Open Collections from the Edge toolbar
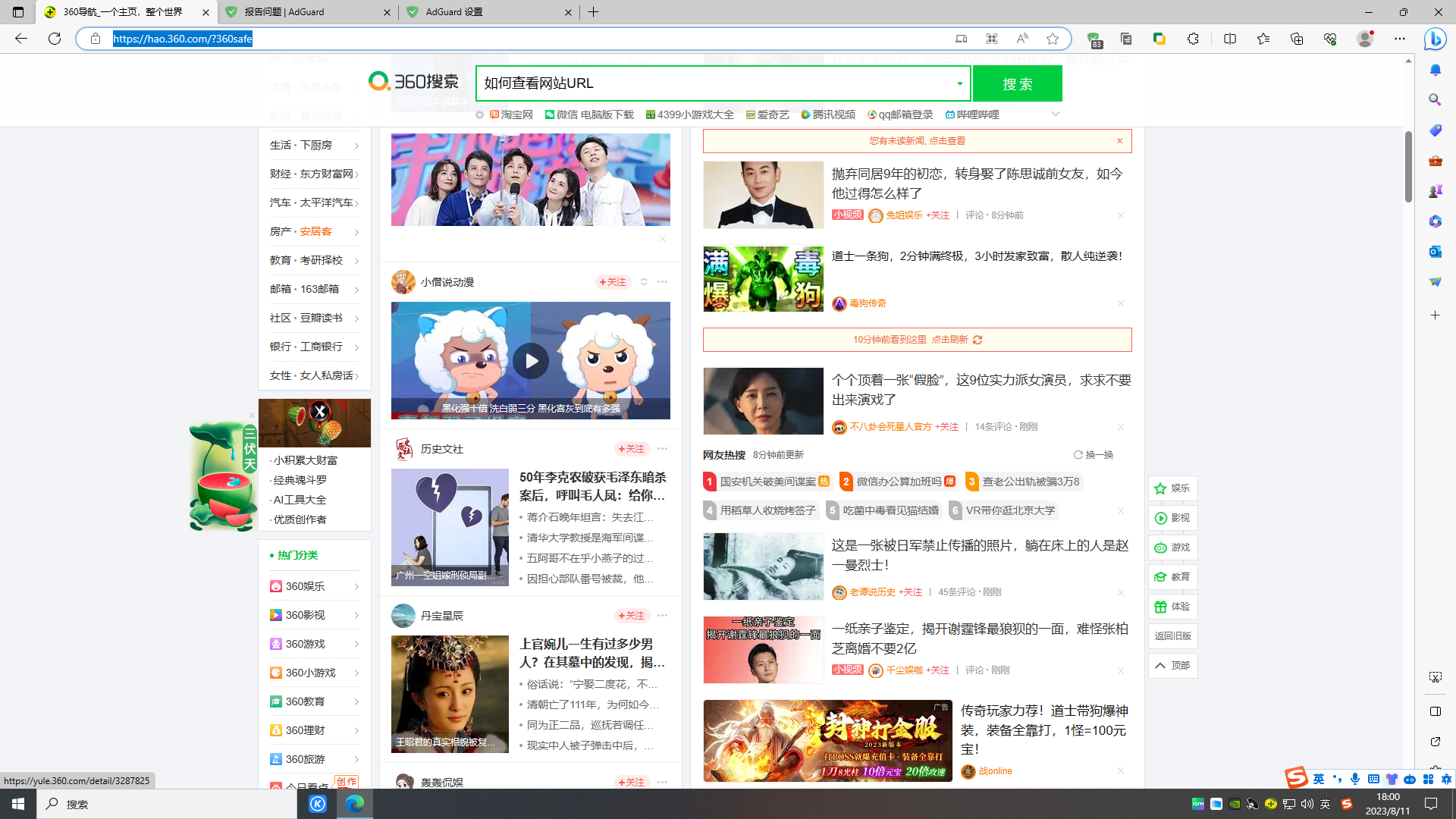The width and height of the screenshot is (1456, 819). pos(1296,39)
